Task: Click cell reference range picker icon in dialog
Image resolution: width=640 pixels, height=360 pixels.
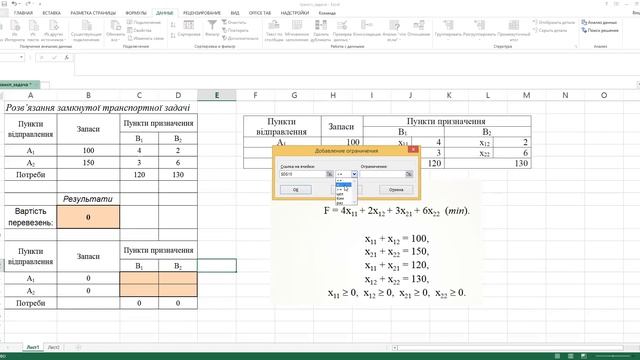Action: click(329, 174)
